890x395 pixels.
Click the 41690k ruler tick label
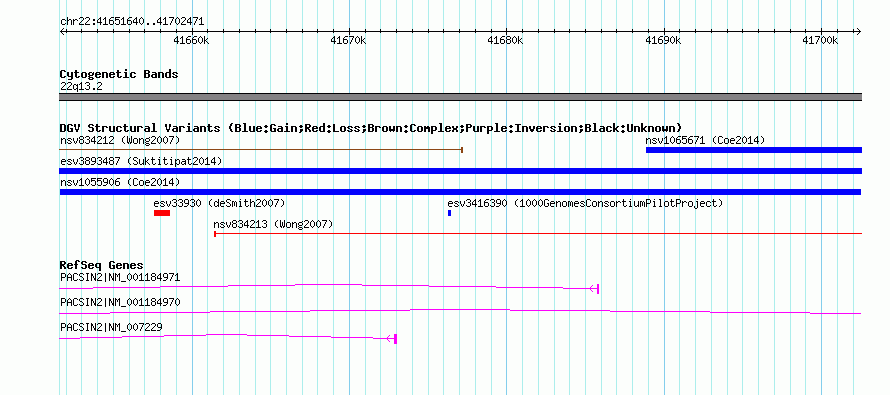pos(664,40)
